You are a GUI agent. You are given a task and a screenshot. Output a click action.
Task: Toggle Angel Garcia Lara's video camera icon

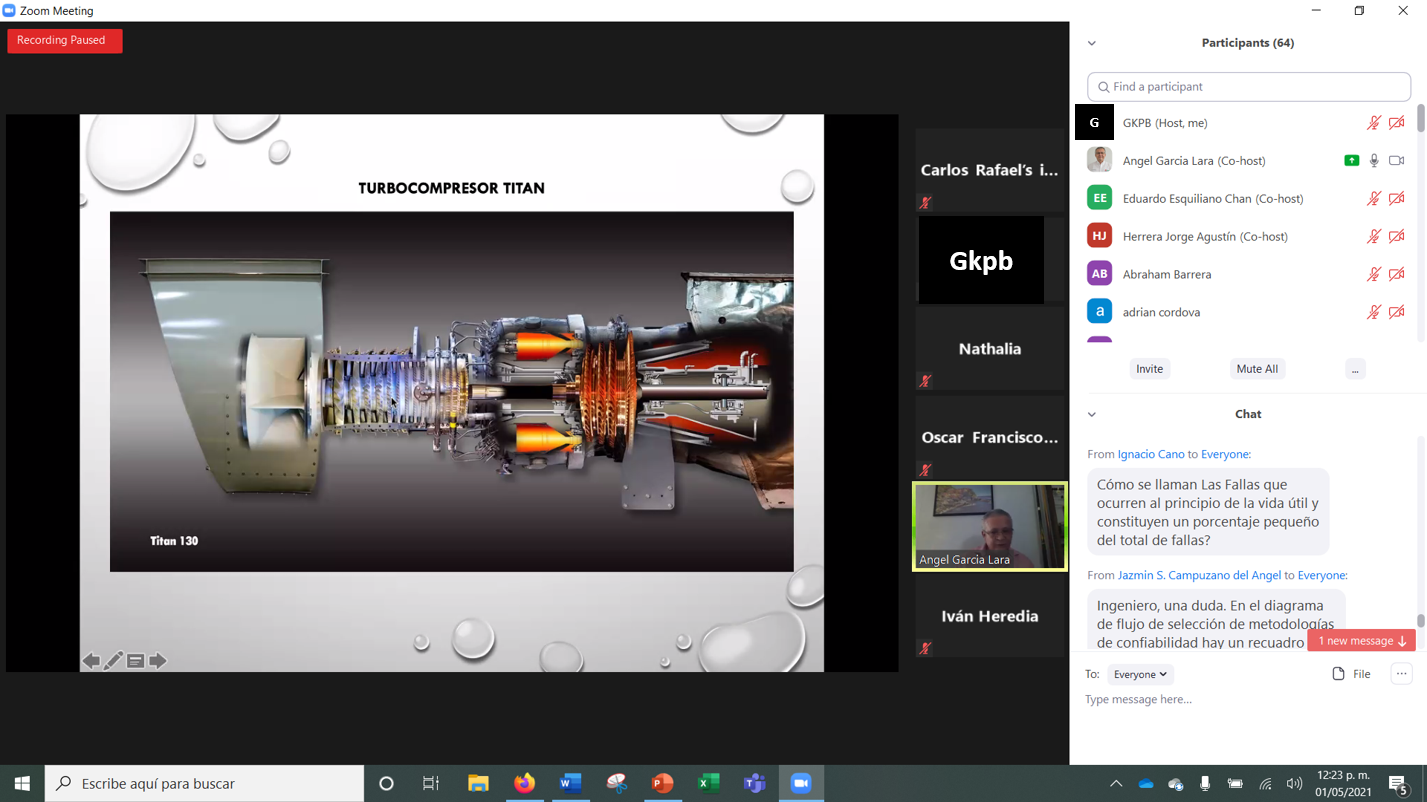pyautogui.click(x=1397, y=161)
